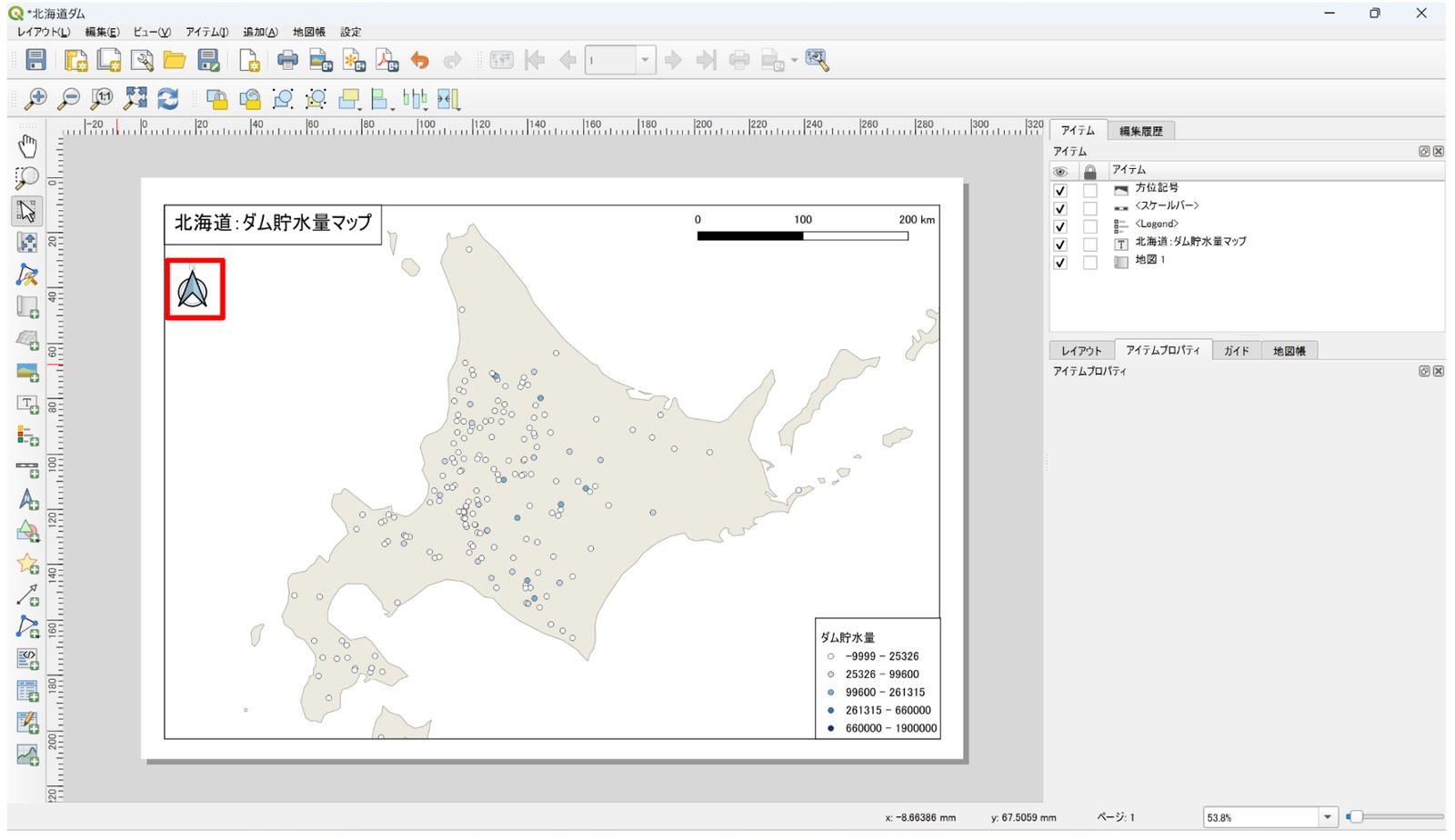1455x840 pixels.
Task: Switch to the 地図帳 panel tab
Action: coord(1289,351)
